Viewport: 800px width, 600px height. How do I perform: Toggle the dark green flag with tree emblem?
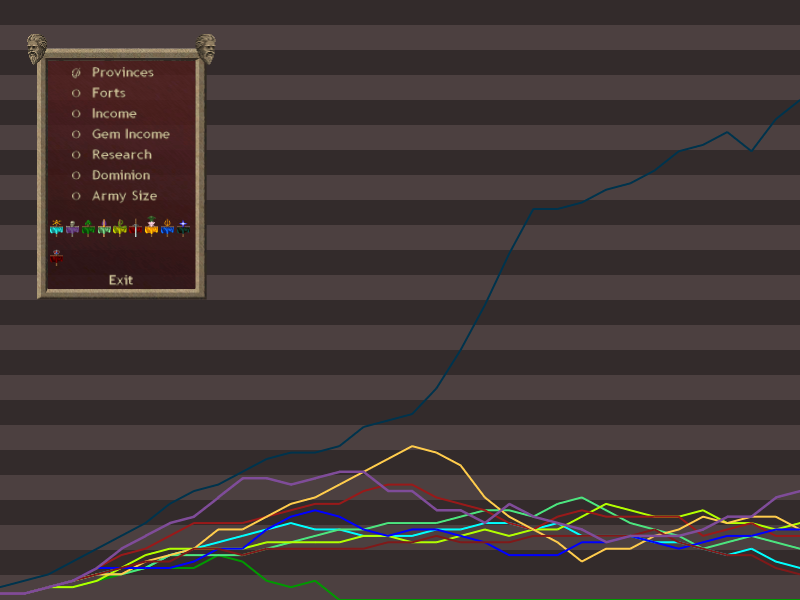88,228
